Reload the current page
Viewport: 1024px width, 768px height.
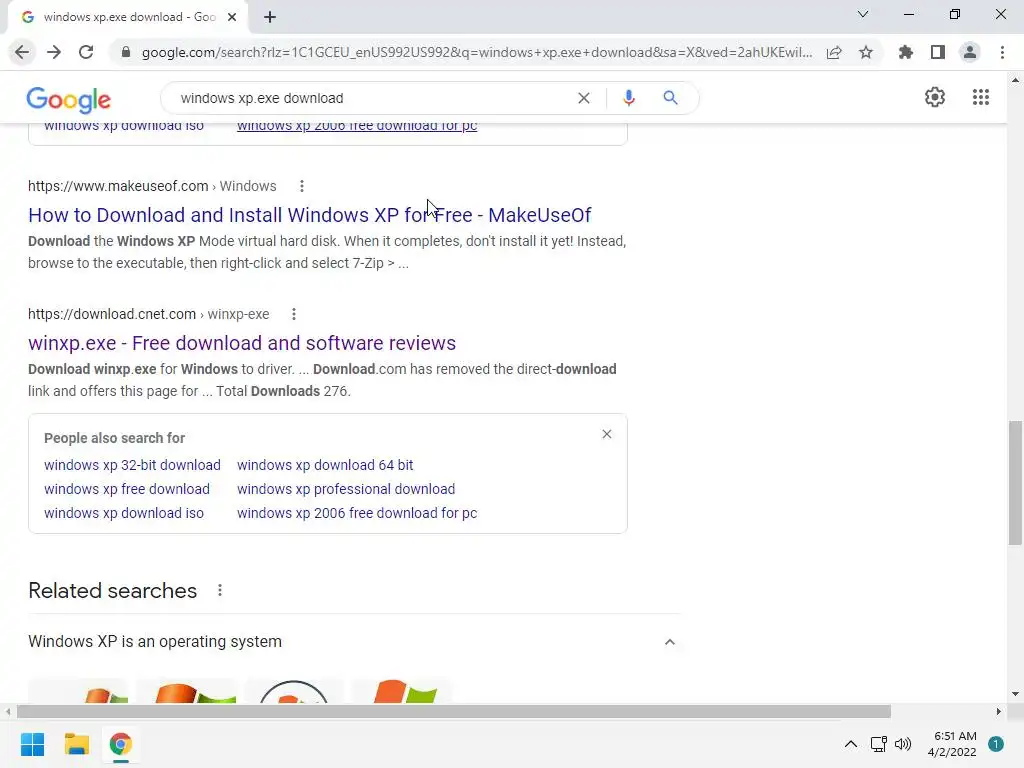point(86,52)
